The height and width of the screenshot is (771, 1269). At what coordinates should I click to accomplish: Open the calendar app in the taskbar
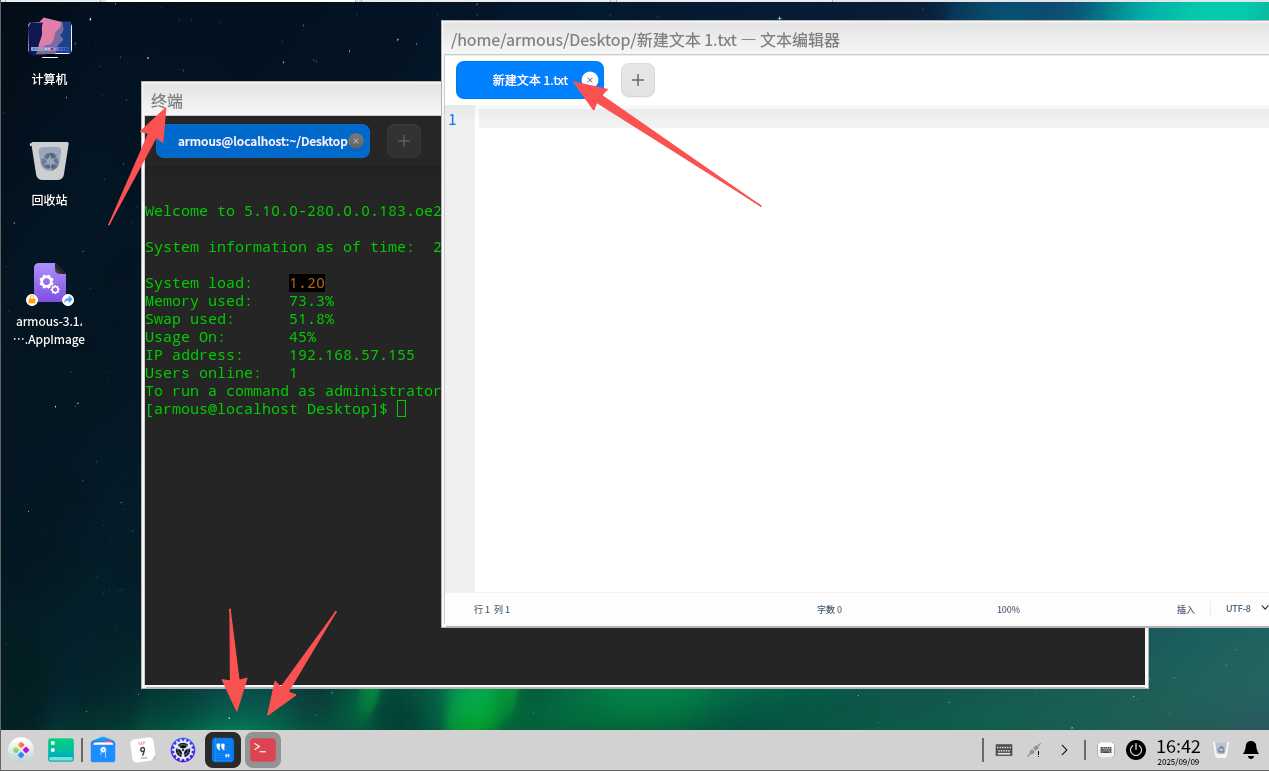click(x=143, y=749)
